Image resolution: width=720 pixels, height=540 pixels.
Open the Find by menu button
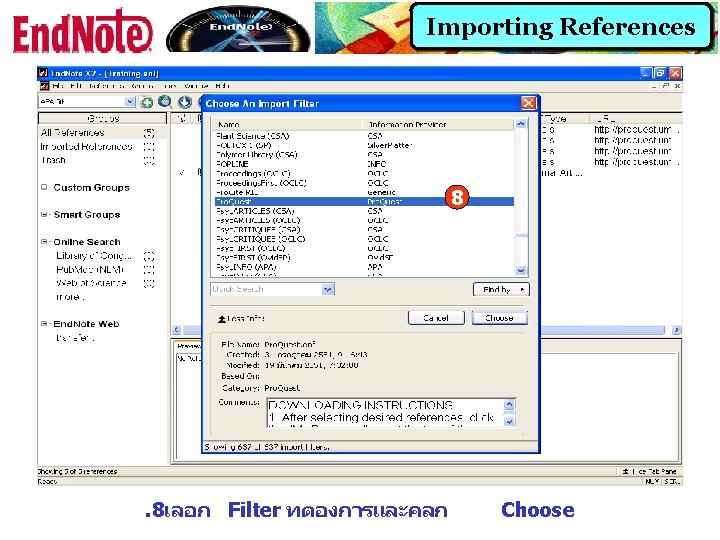[501, 289]
